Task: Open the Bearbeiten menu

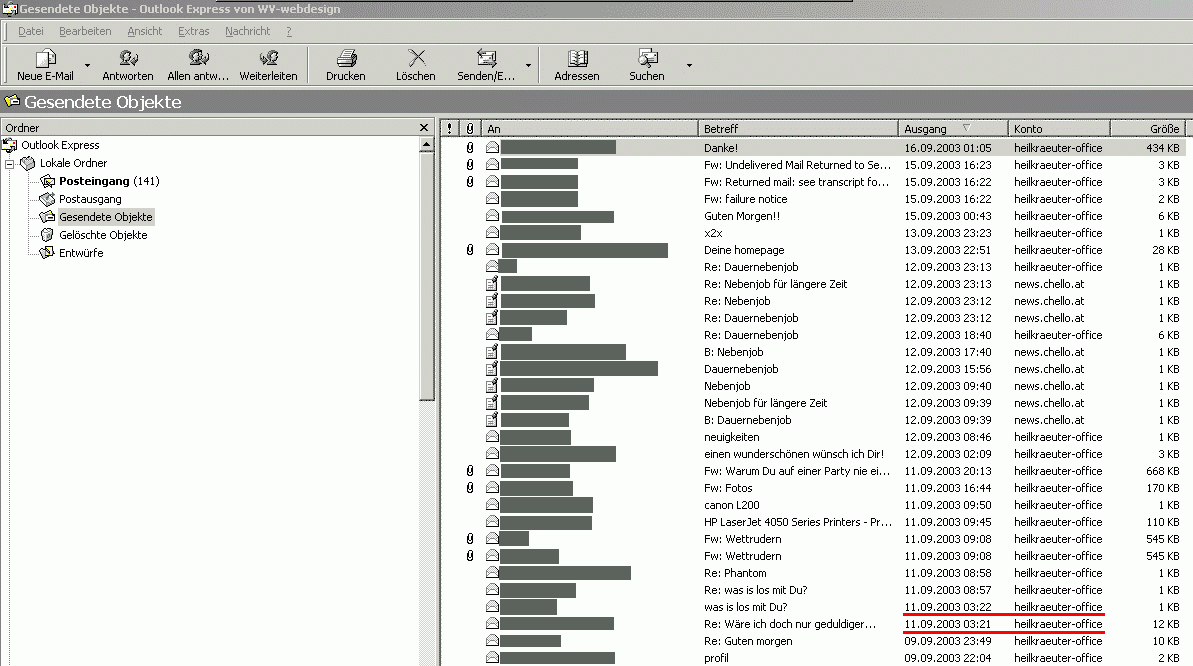Action: [85, 31]
